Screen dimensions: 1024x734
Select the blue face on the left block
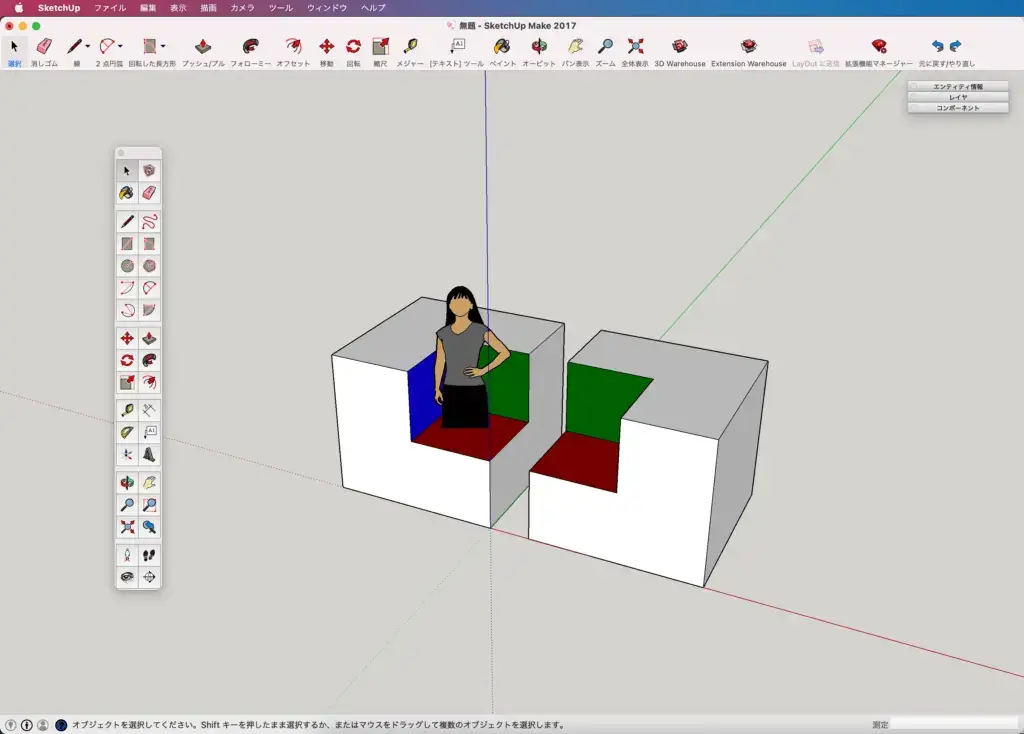[422, 396]
